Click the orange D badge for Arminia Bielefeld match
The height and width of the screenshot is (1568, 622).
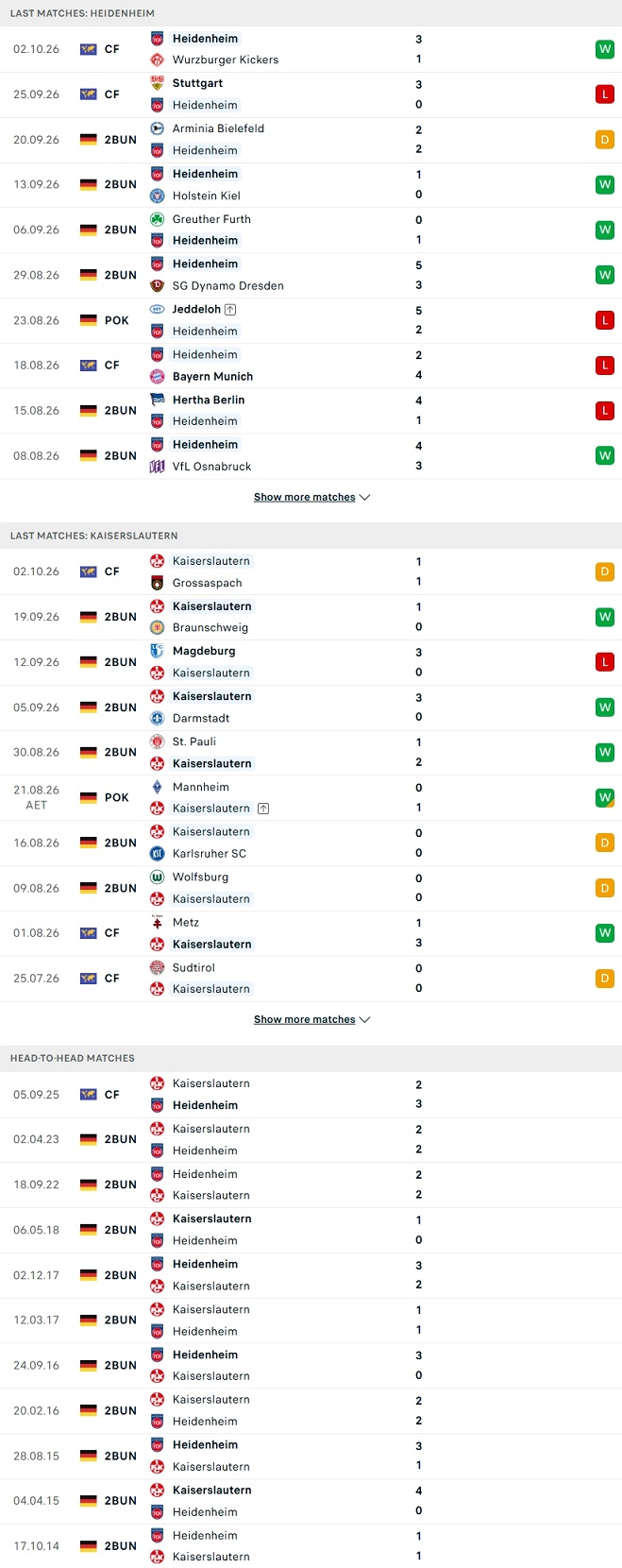coord(604,140)
